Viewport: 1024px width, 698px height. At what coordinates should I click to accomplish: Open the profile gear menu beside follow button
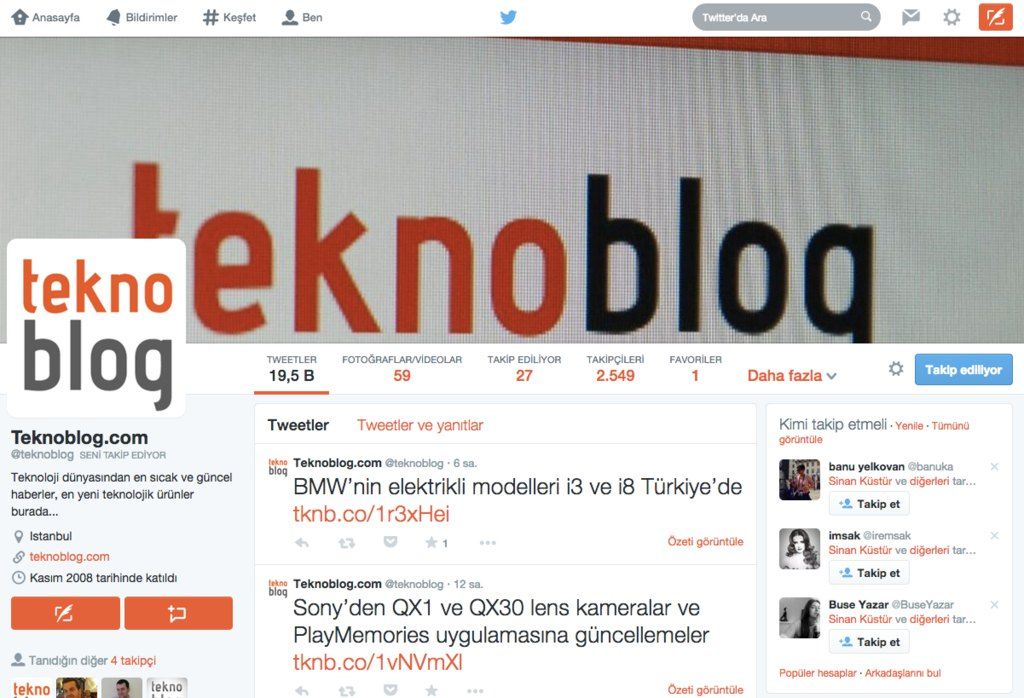pyautogui.click(x=895, y=369)
